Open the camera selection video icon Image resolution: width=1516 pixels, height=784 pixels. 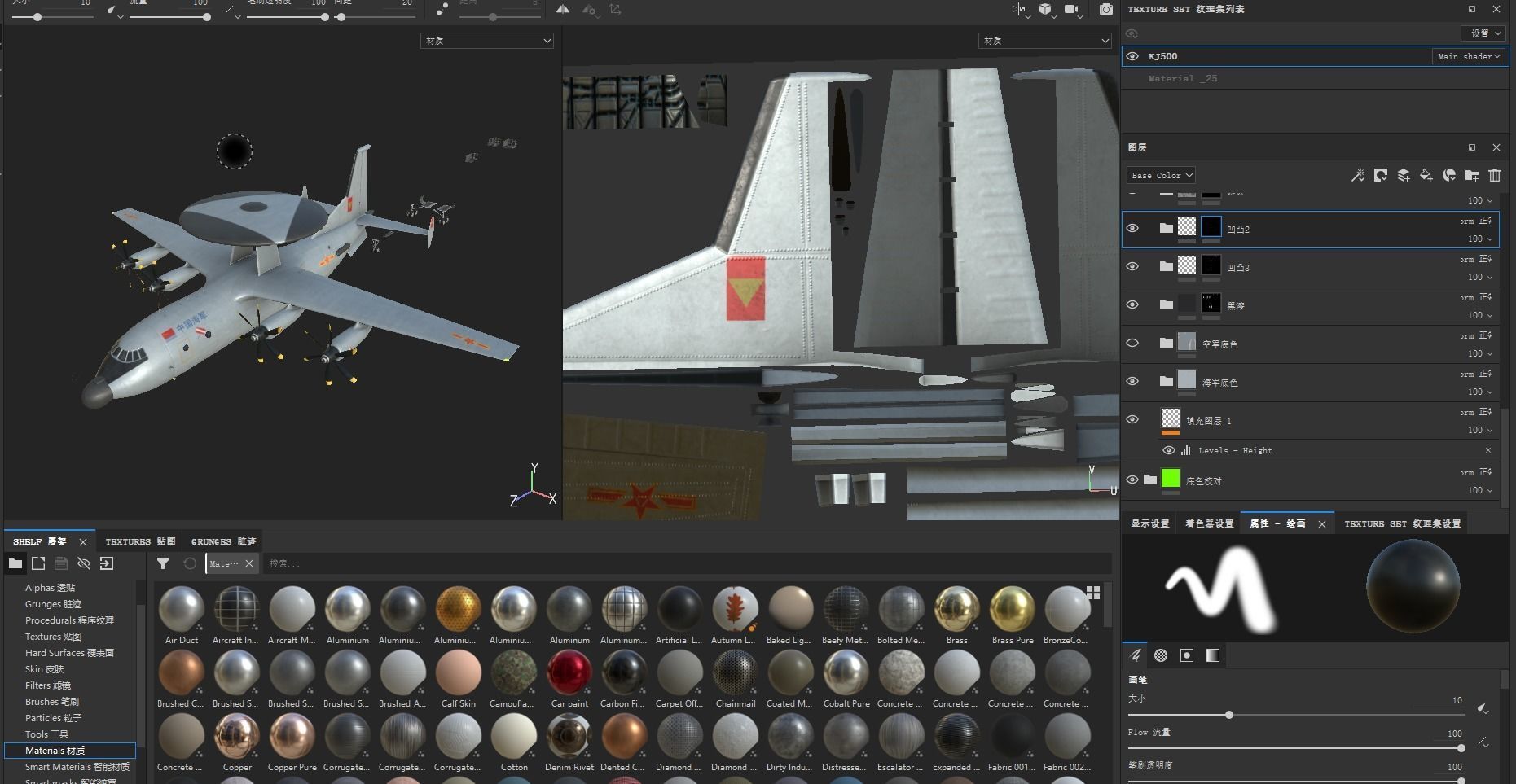1072,10
